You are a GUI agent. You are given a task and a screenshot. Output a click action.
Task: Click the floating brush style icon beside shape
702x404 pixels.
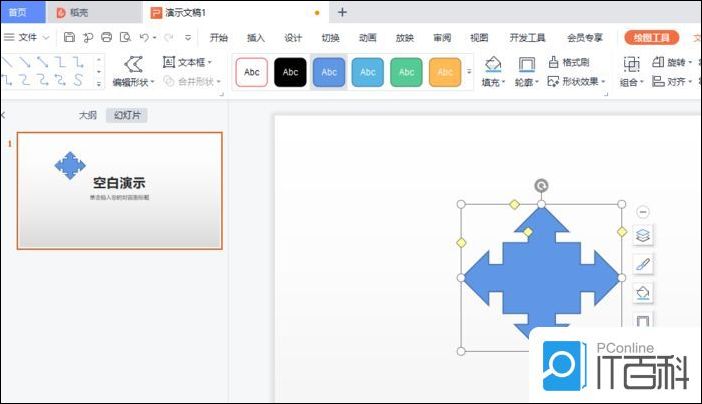[643, 264]
